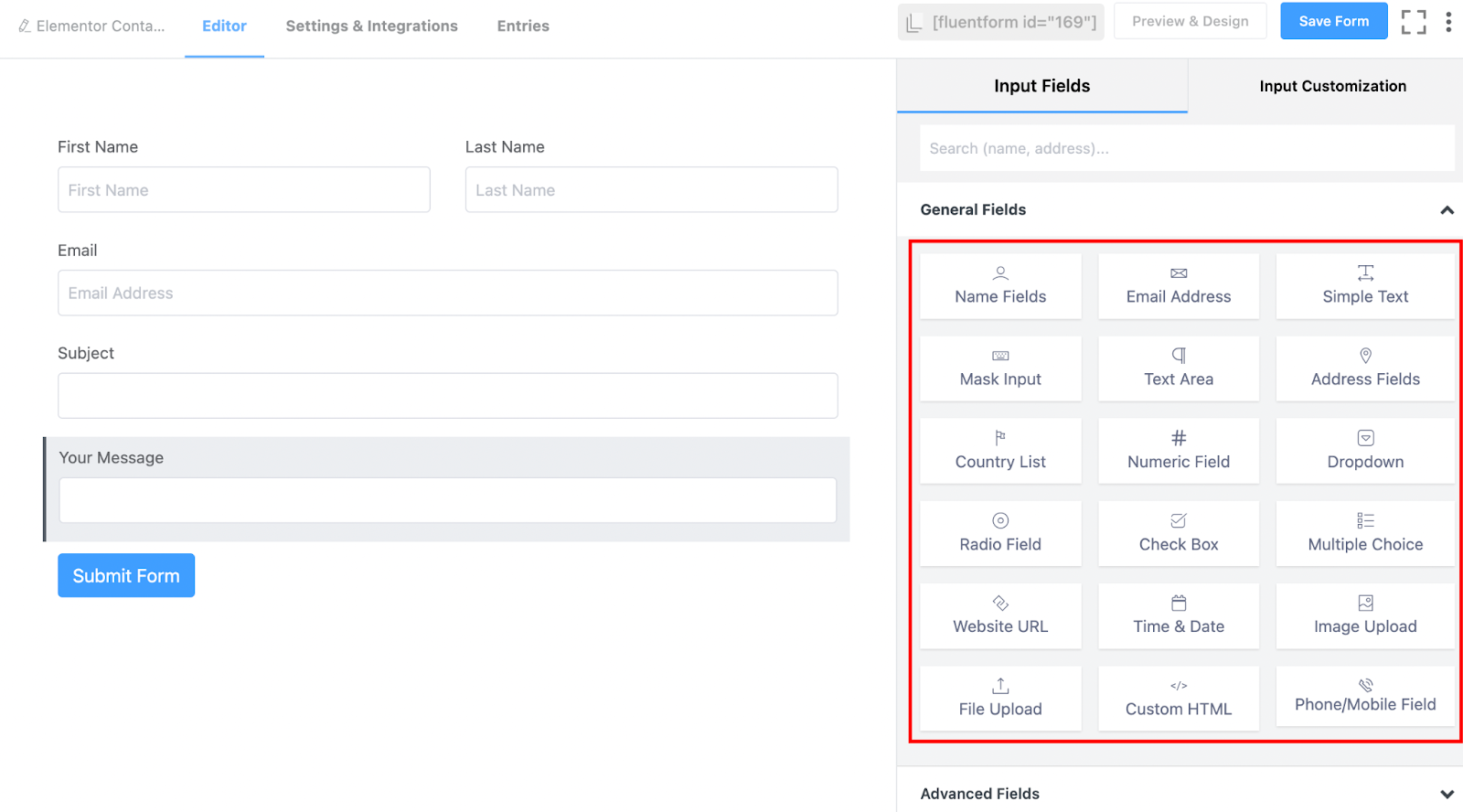
Task: Add the Country List field
Action: [x=1000, y=451]
